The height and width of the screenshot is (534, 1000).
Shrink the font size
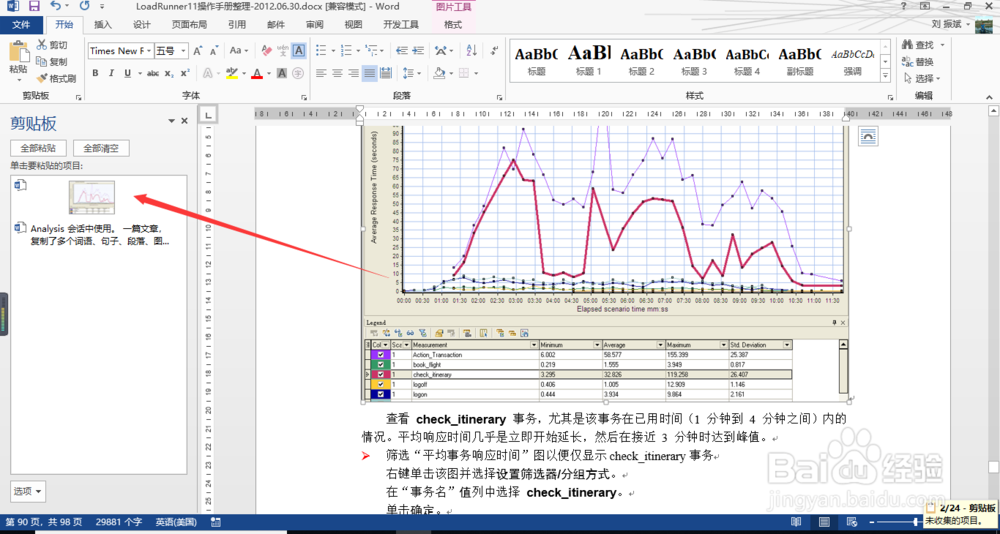(212, 50)
